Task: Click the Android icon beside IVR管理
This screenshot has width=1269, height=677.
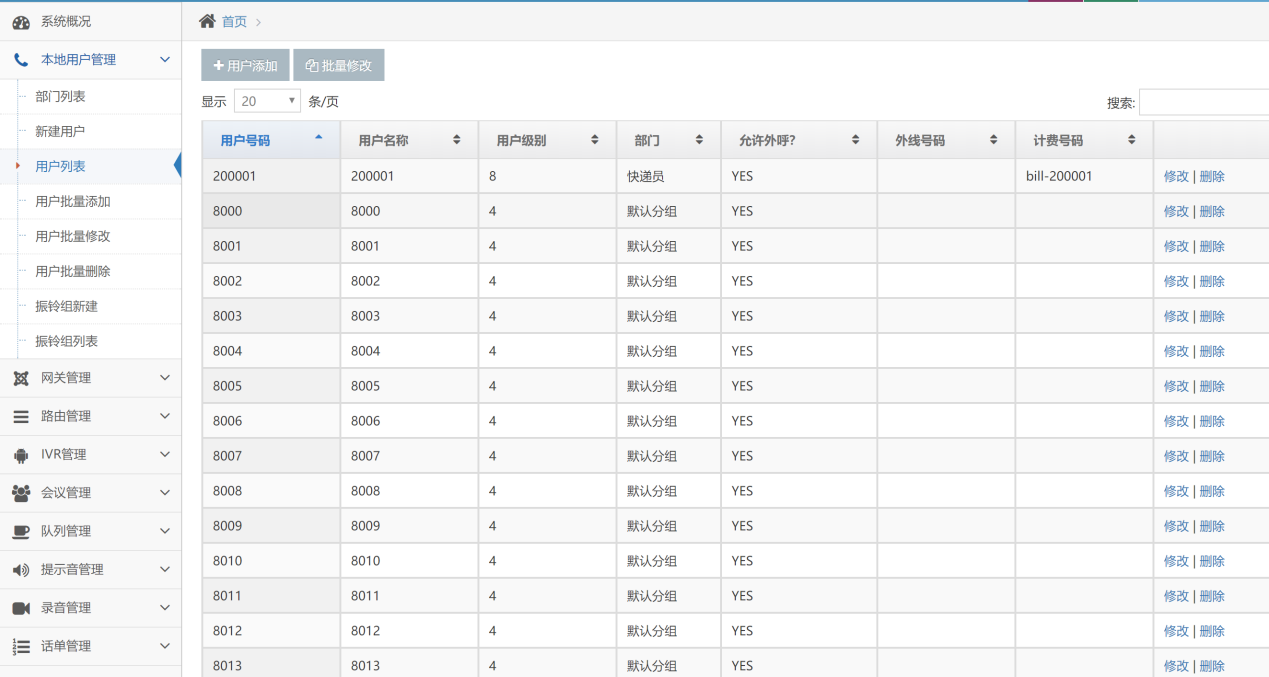Action: [21, 455]
